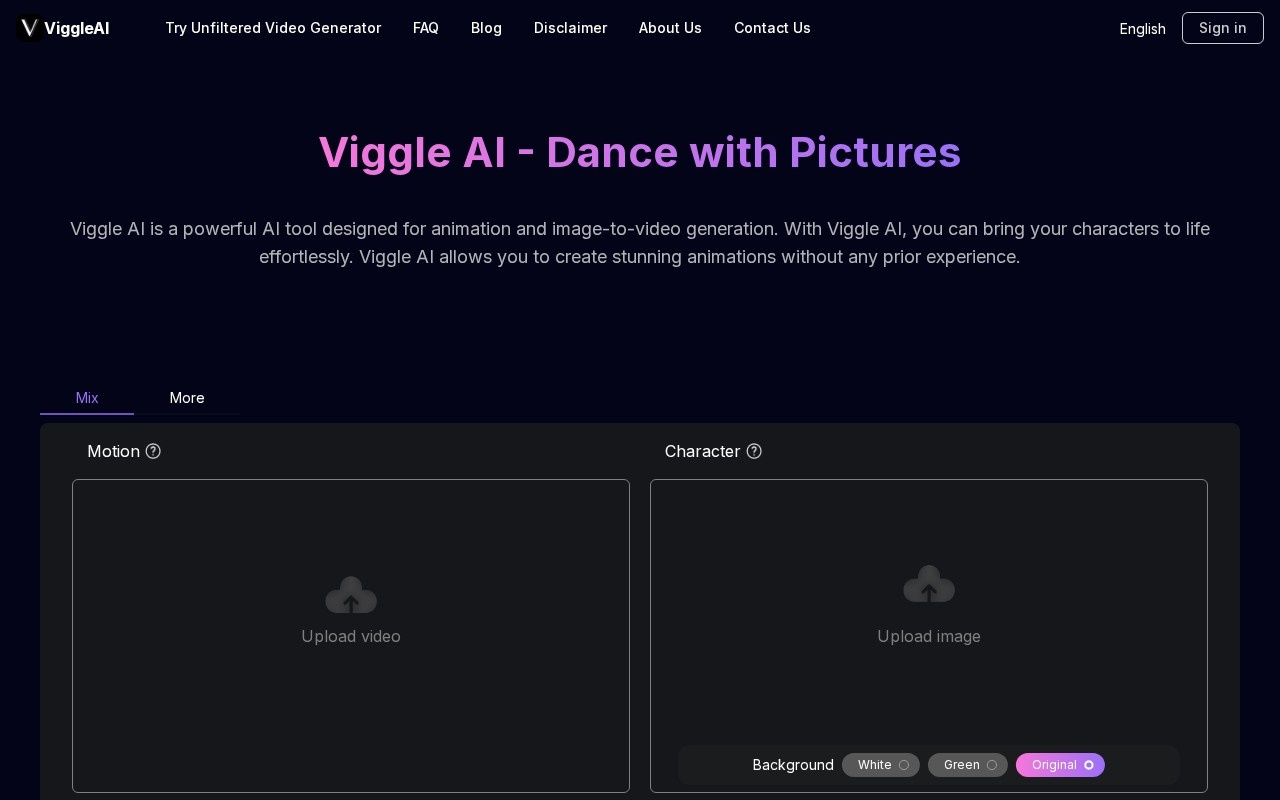
Task: Select the Original background option
Action: coord(1060,765)
